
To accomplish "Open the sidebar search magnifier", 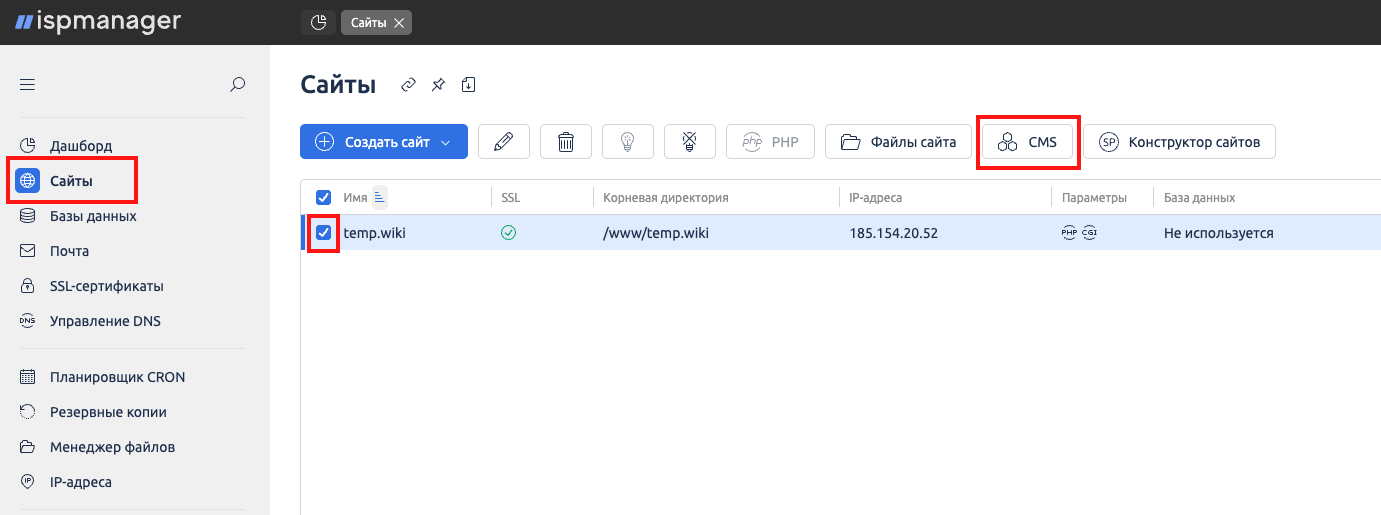I will 237,85.
